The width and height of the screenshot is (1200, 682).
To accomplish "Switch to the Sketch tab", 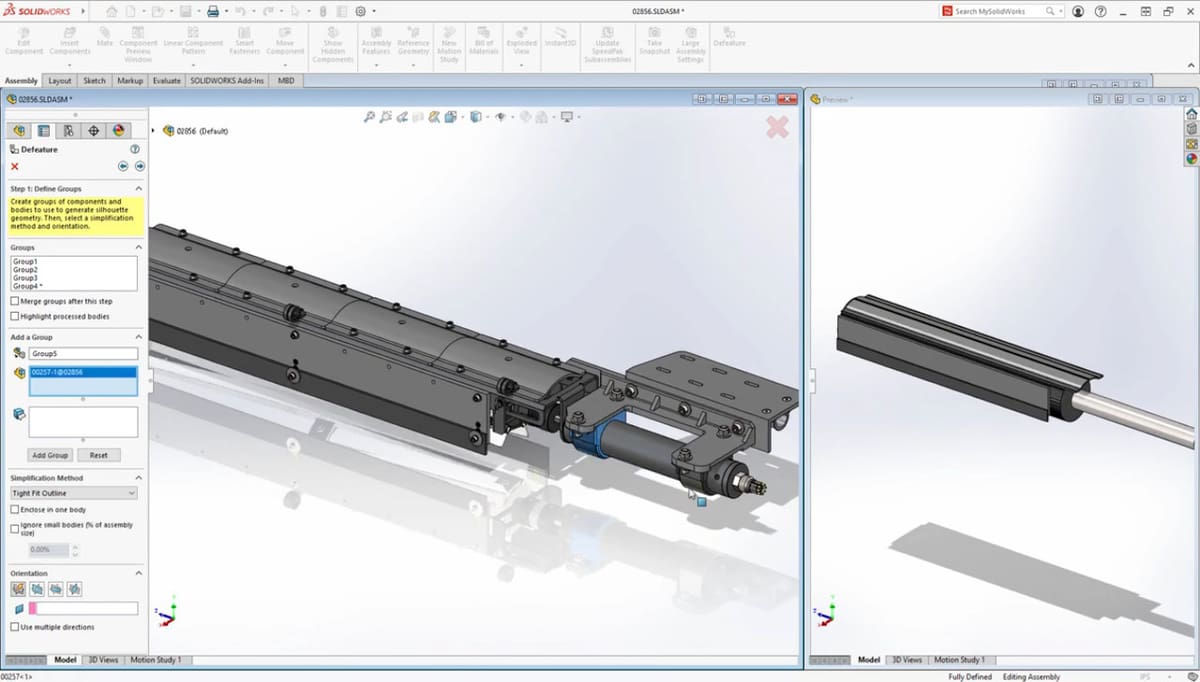I will point(94,81).
